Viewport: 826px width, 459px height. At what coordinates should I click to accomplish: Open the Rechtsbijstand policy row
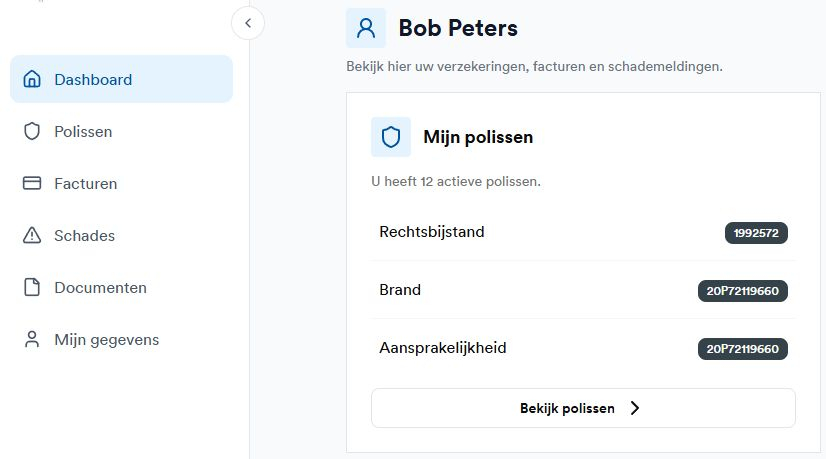click(432, 232)
